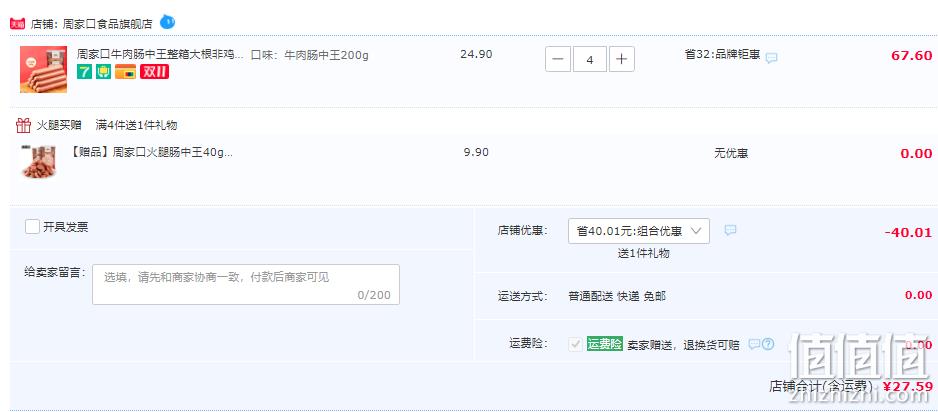
Task: Click the quantity input showing 4
Action: tap(590, 59)
